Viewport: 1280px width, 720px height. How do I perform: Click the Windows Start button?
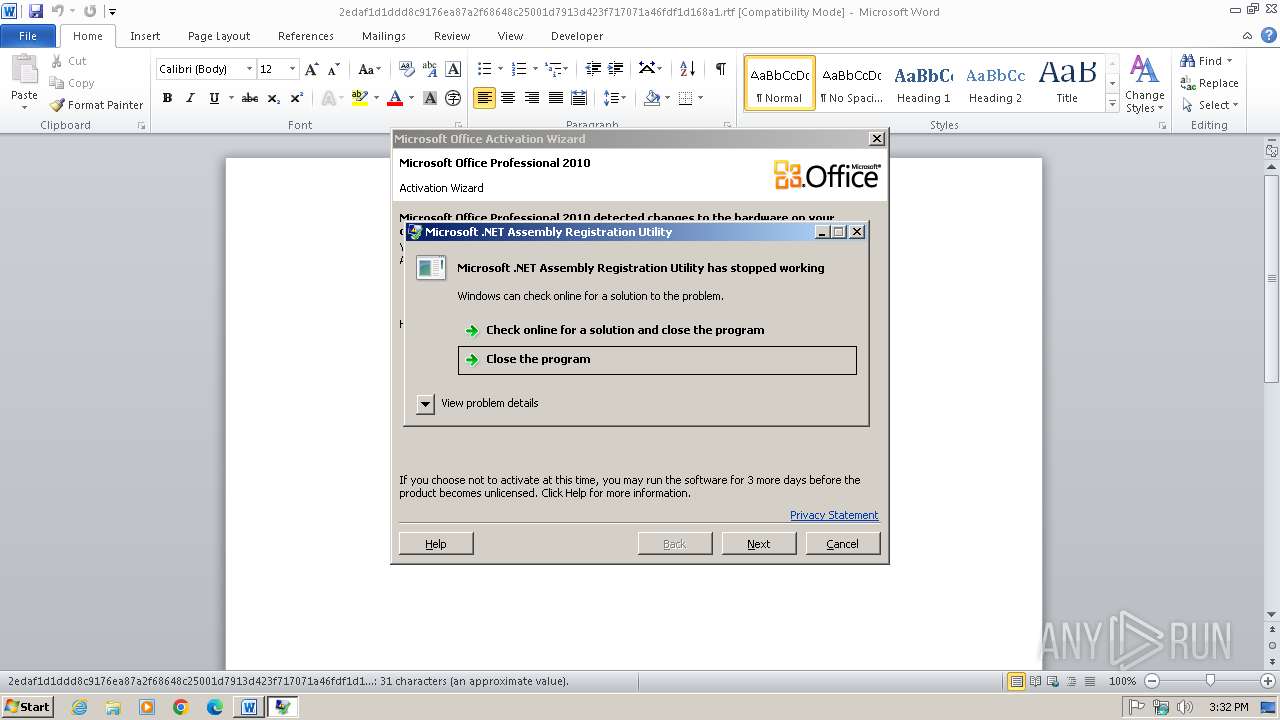pos(27,707)
